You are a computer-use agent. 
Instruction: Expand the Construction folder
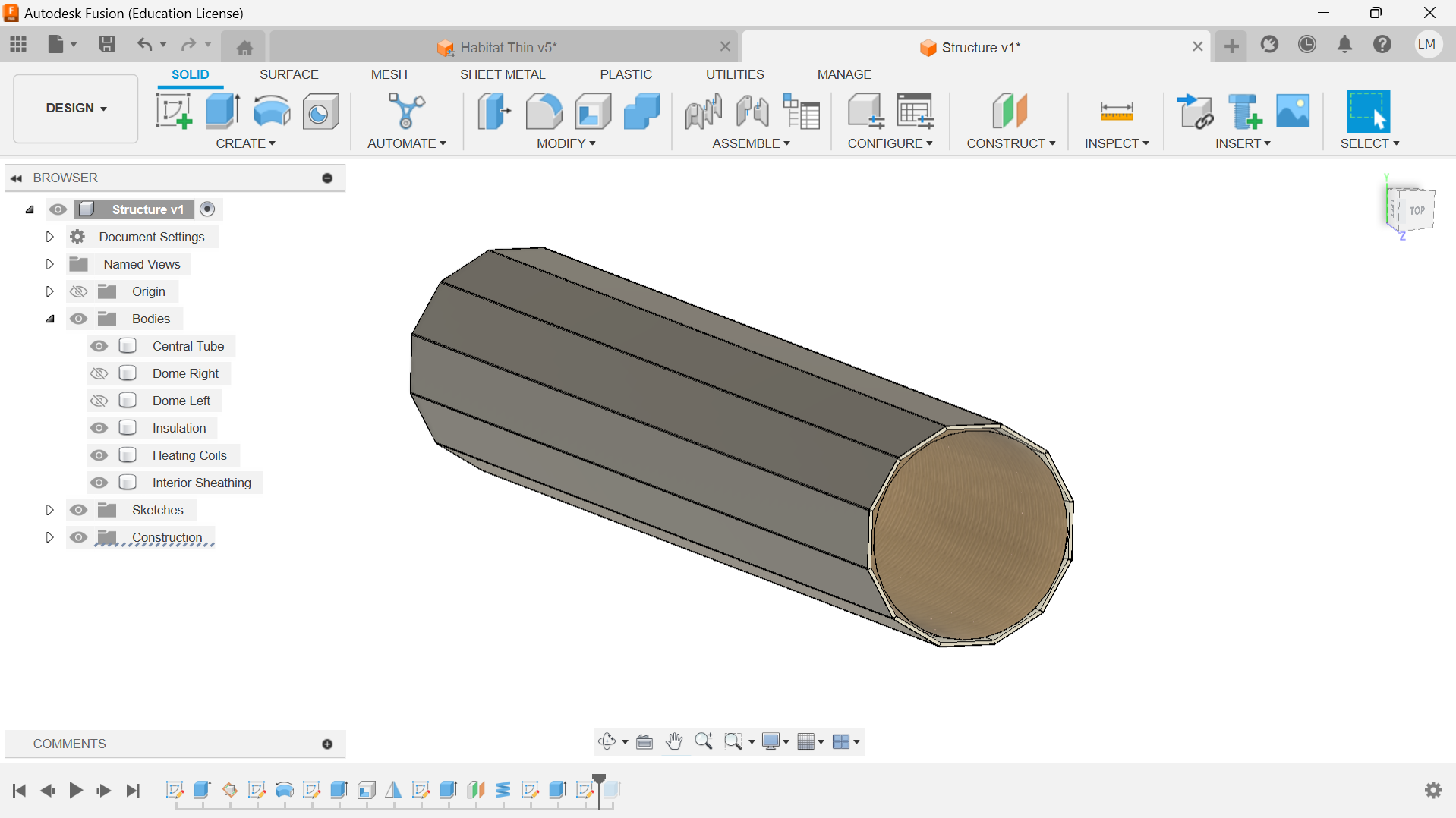[x=49, y=537]
